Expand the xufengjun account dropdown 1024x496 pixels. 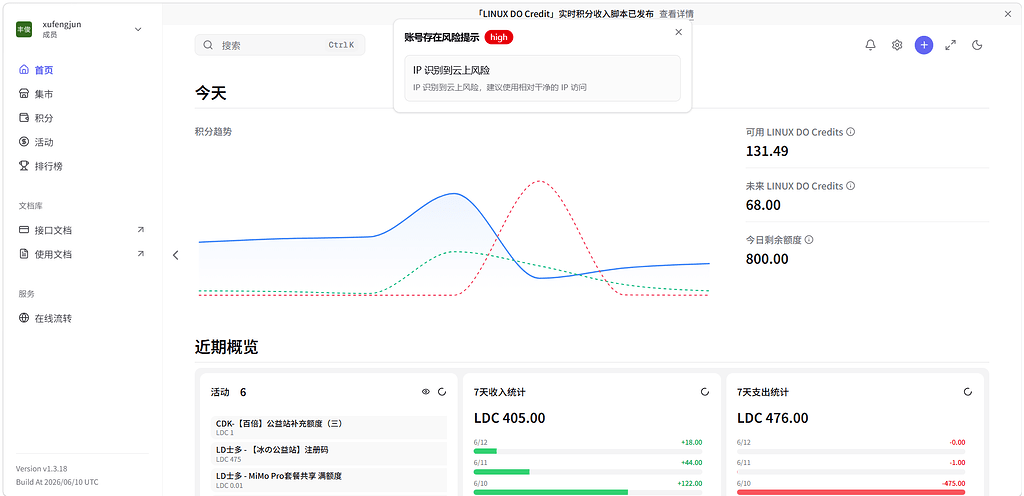(x=138, y=29)
